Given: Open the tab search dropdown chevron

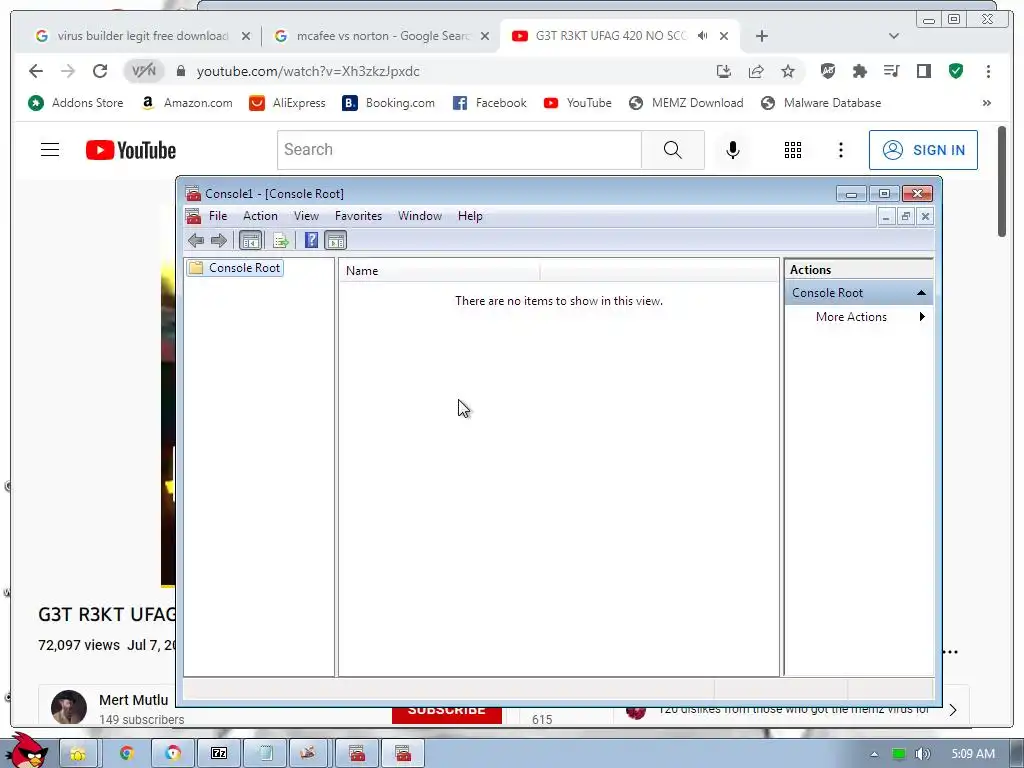Looking at the screenshot, I should point(894,36).
